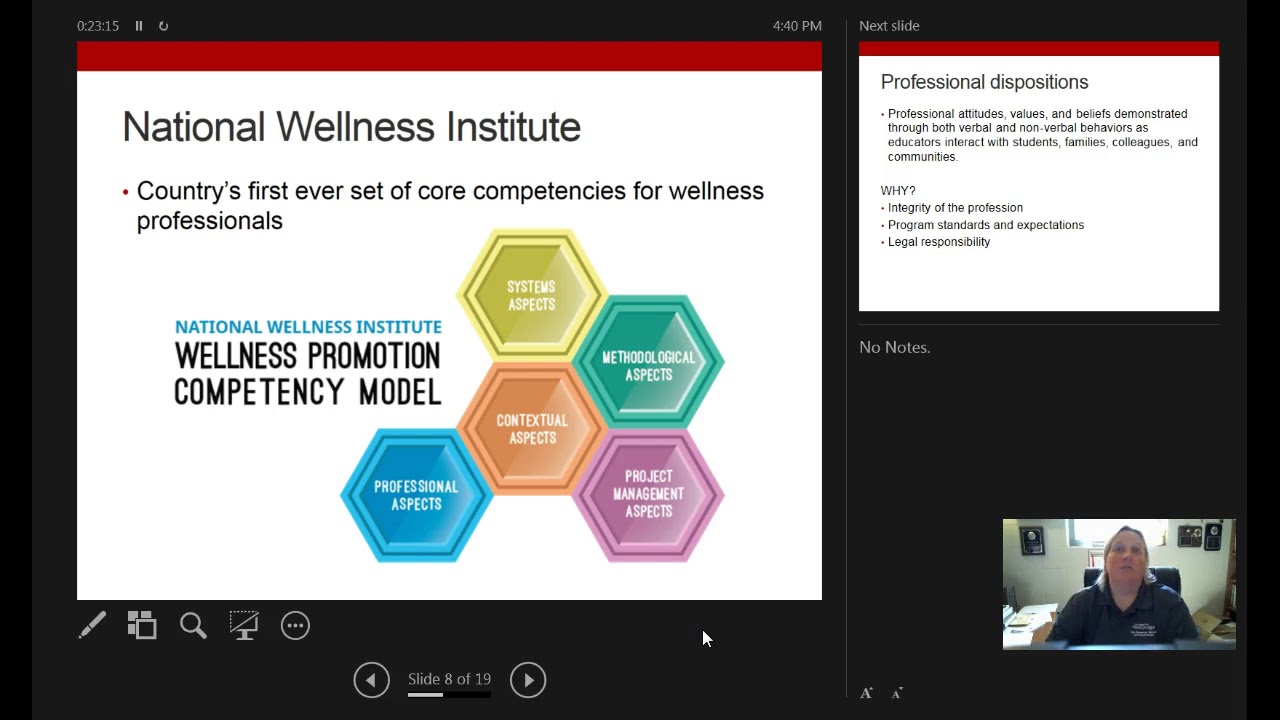Click the Systems Aspects hexagon
The image size is (1280, 720).
tap(531, 295)
